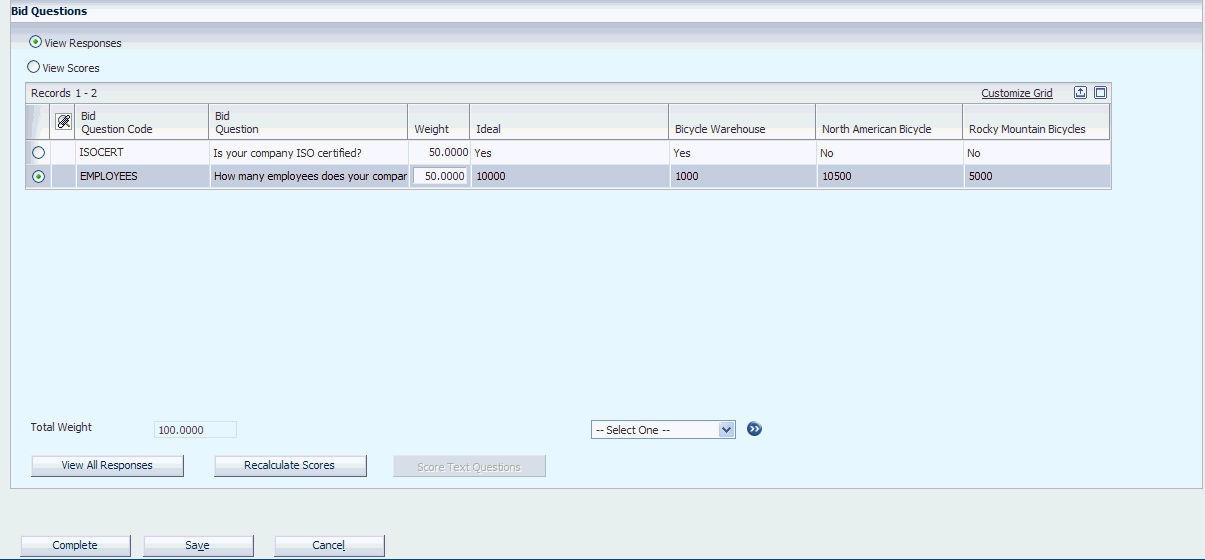Image resolution: width=1205 pixels, height=560 pixels.
Task: Open the Select One dropdown
Action: (x=663, y=429)
